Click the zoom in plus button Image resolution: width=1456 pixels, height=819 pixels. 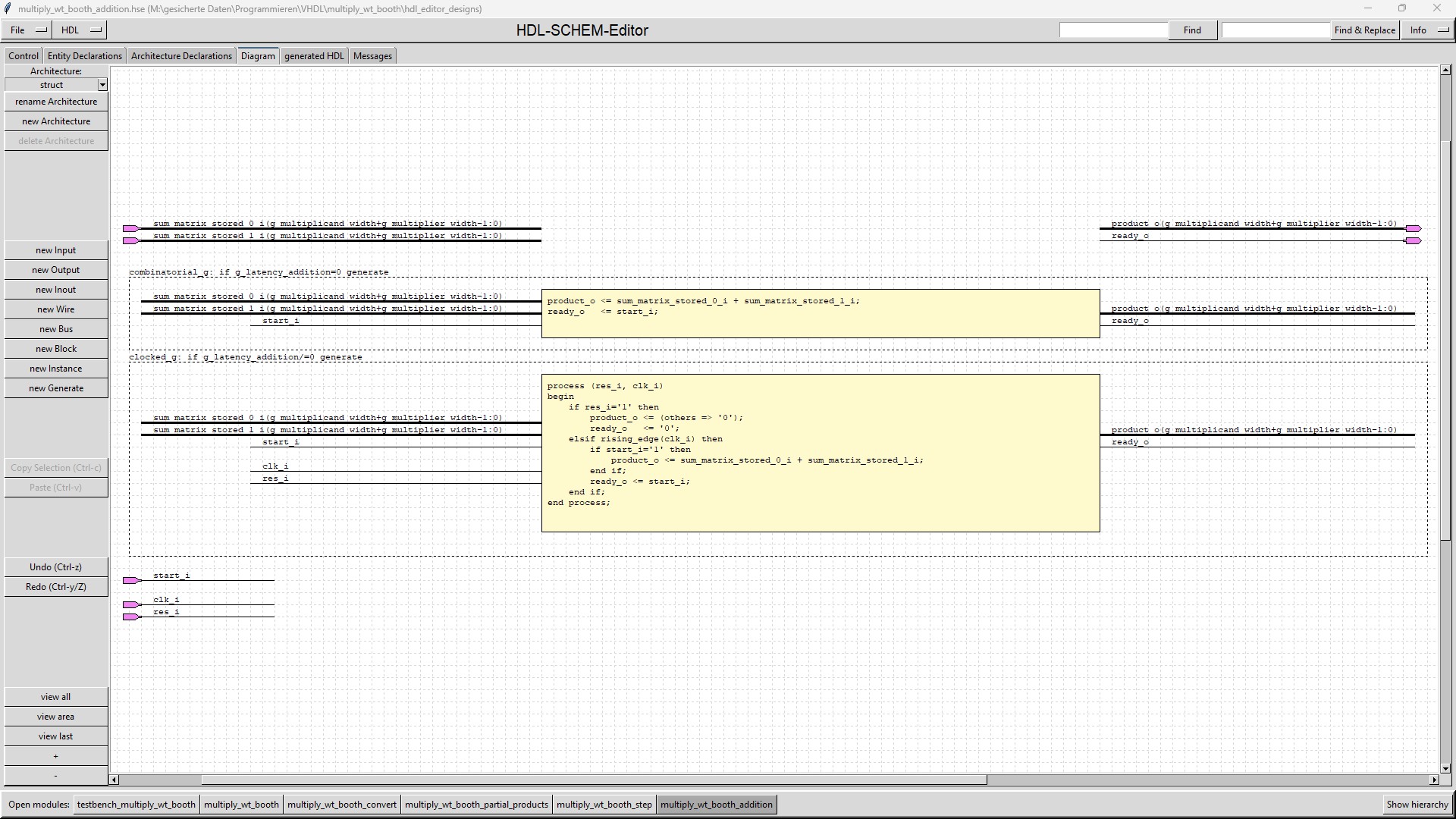pyautogui.click(x=55, y=756)
